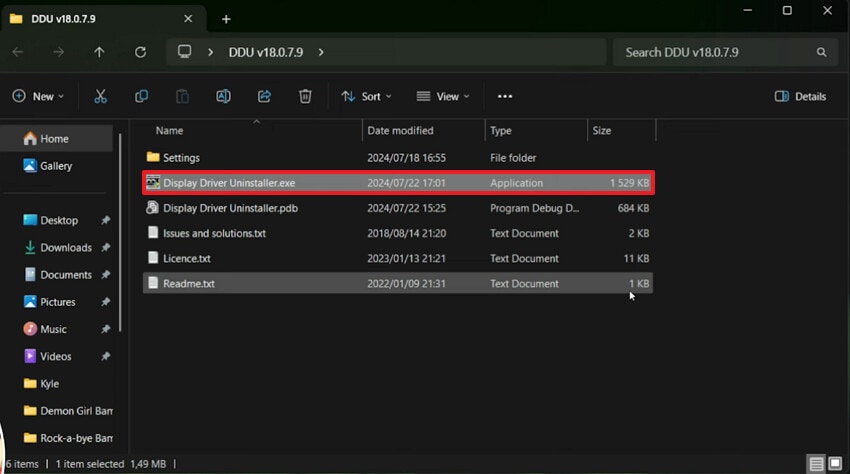Click the Program Debug D... type cell
This screenshot has height=474, width=850.
pos(534,208)
